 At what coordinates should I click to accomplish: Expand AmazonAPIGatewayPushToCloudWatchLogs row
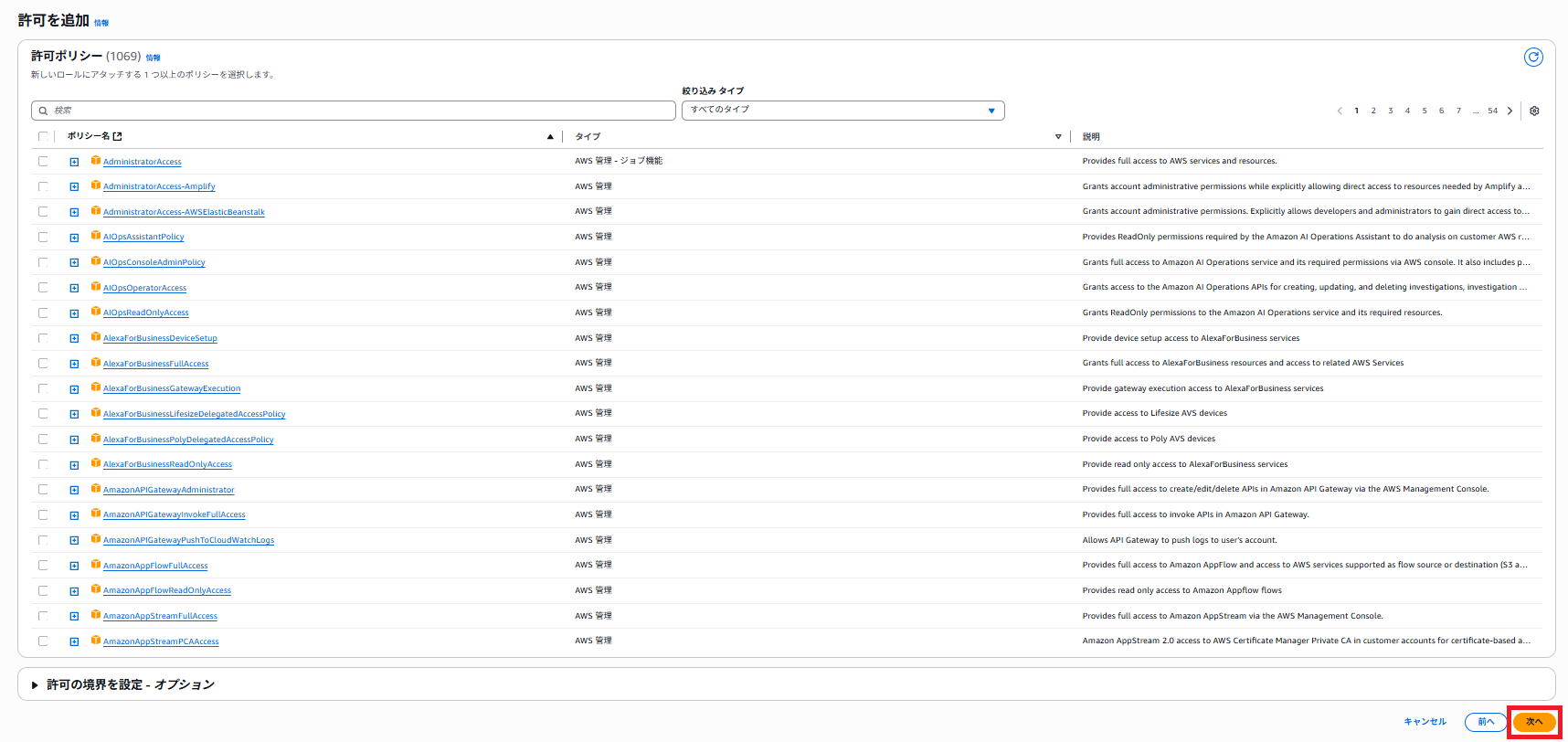tap(74, 541)
